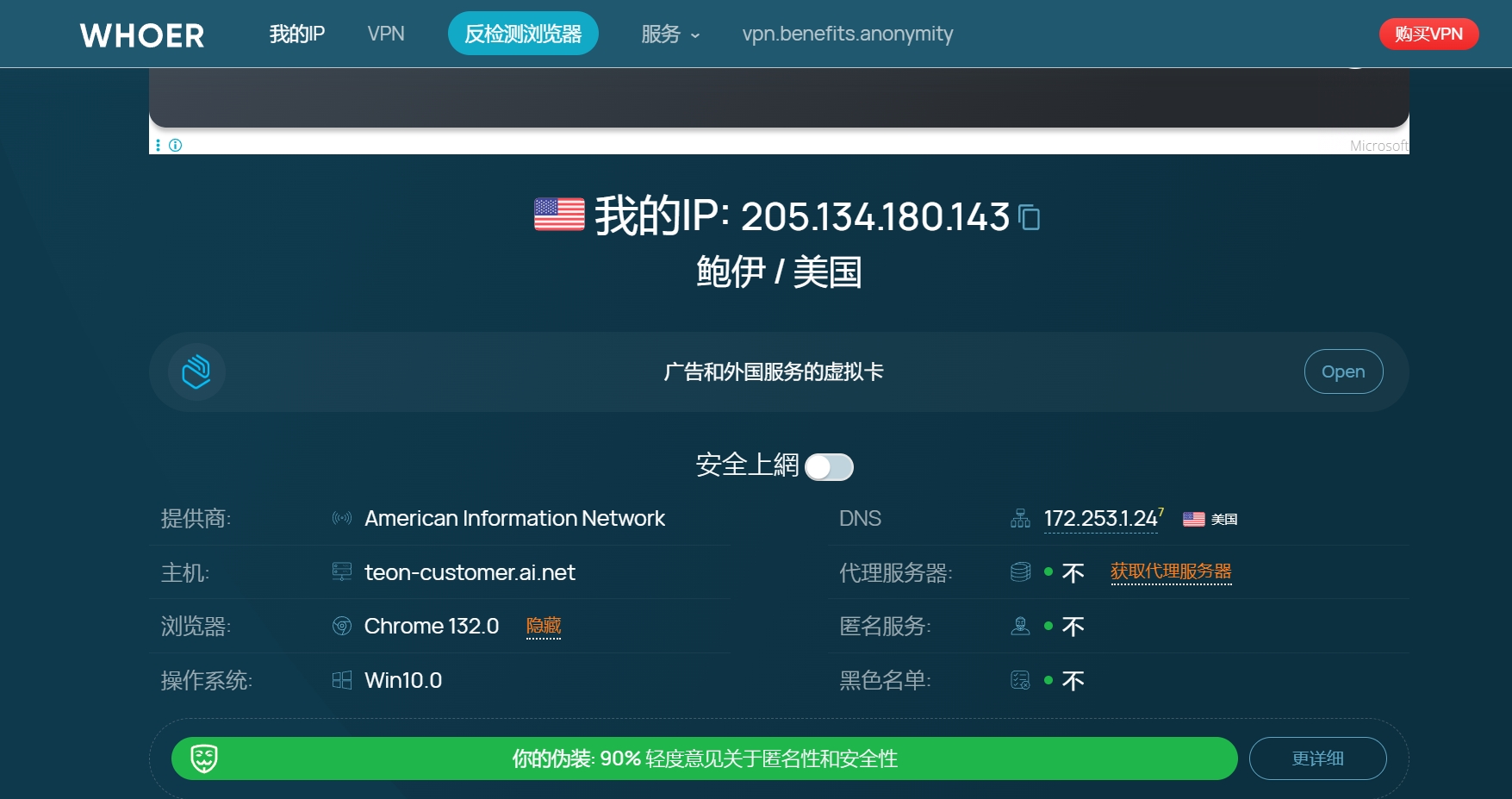Image resolution: width=1512 pixels, height=799 pixels.
Task: Click the blacklist icon
Action: click(x=1020, y=681)
